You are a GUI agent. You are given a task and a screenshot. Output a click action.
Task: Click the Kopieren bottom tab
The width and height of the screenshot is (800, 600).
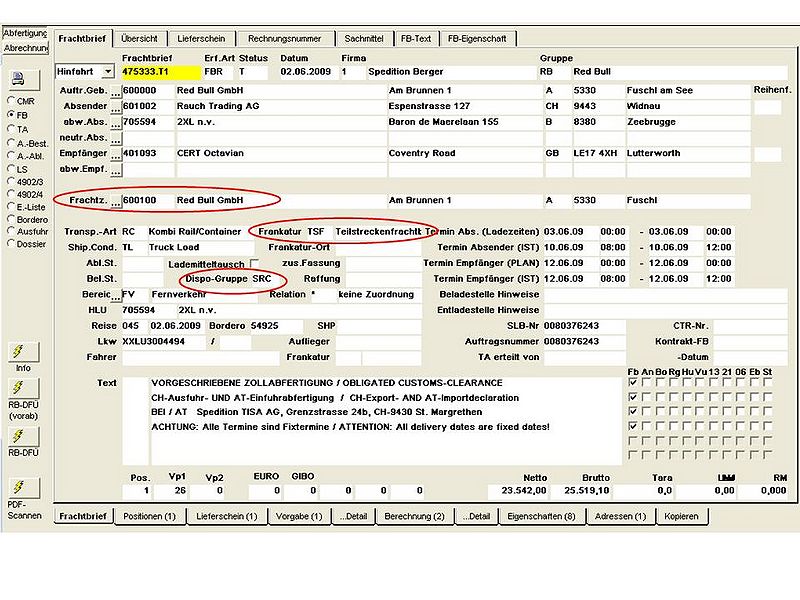(x=681, y=516)
